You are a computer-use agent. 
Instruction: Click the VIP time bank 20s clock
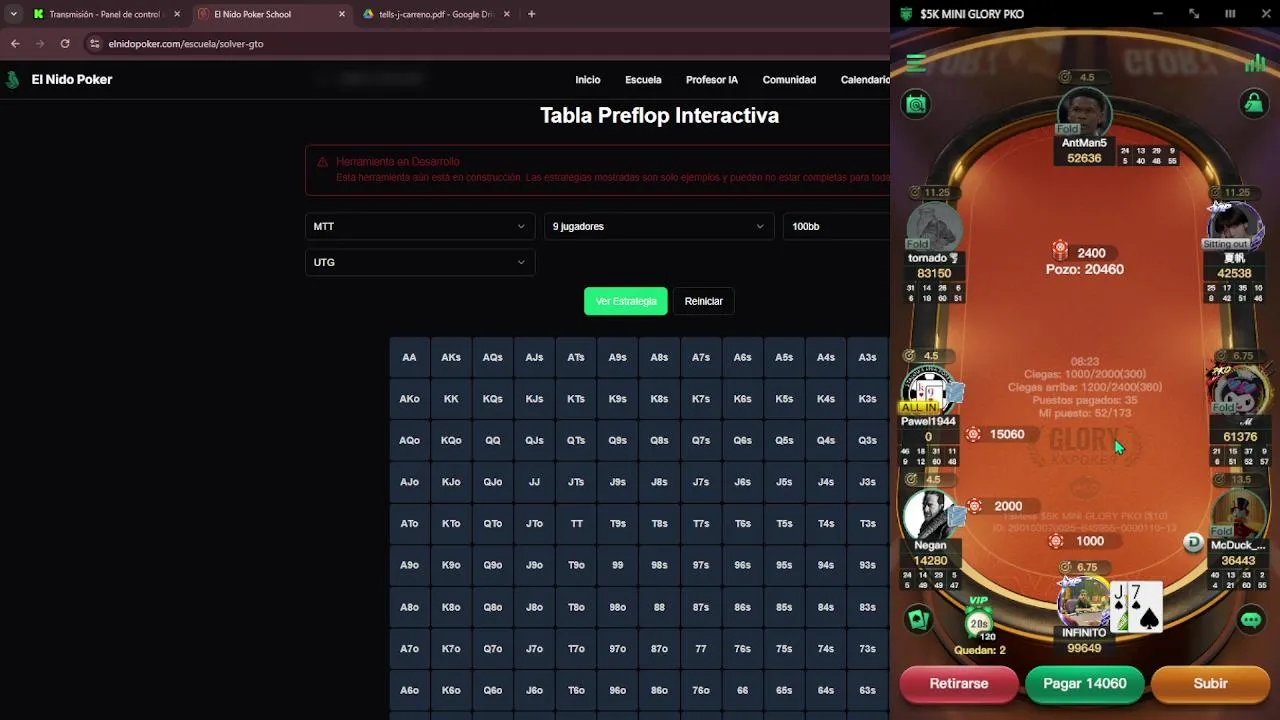[x=978, y=623]
